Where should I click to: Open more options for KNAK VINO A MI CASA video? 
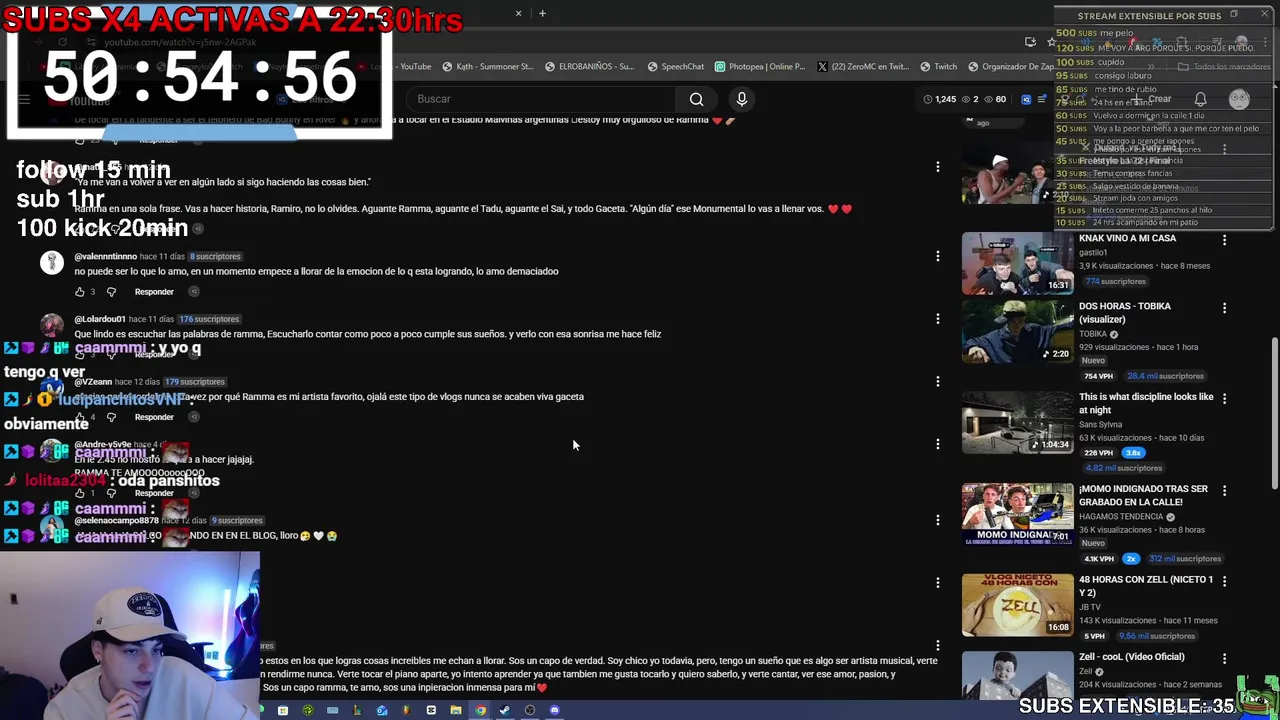(1224, 240)
